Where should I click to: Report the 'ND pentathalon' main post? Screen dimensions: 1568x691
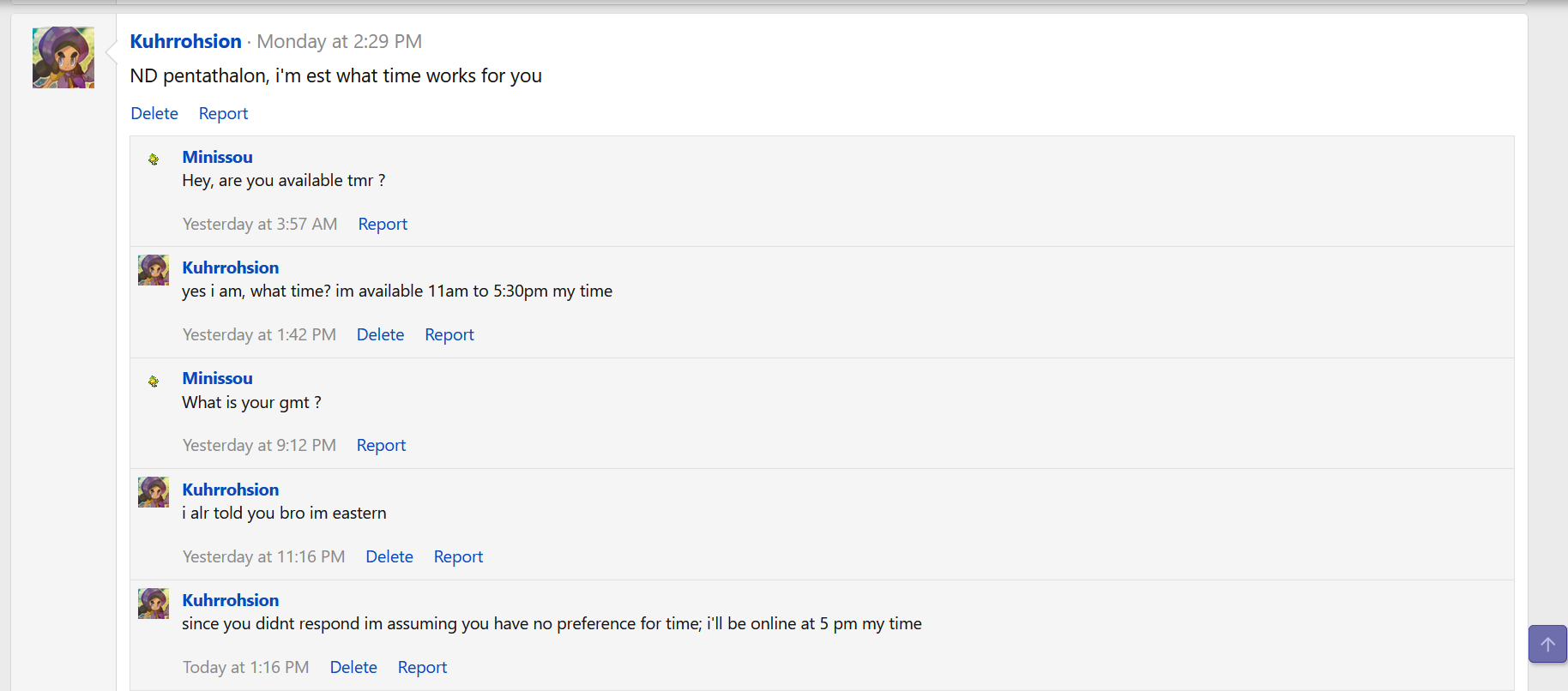(x=223, y=113)
